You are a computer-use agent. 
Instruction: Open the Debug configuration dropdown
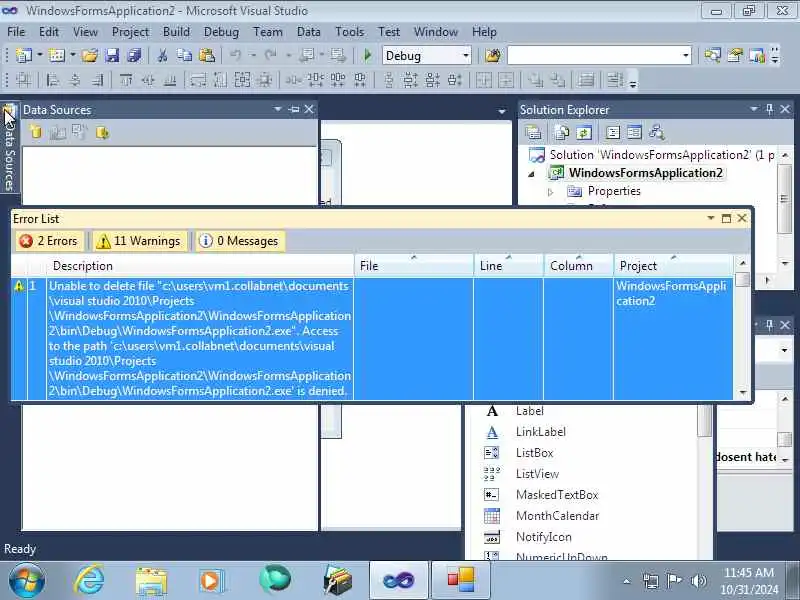tap(466, 55)
